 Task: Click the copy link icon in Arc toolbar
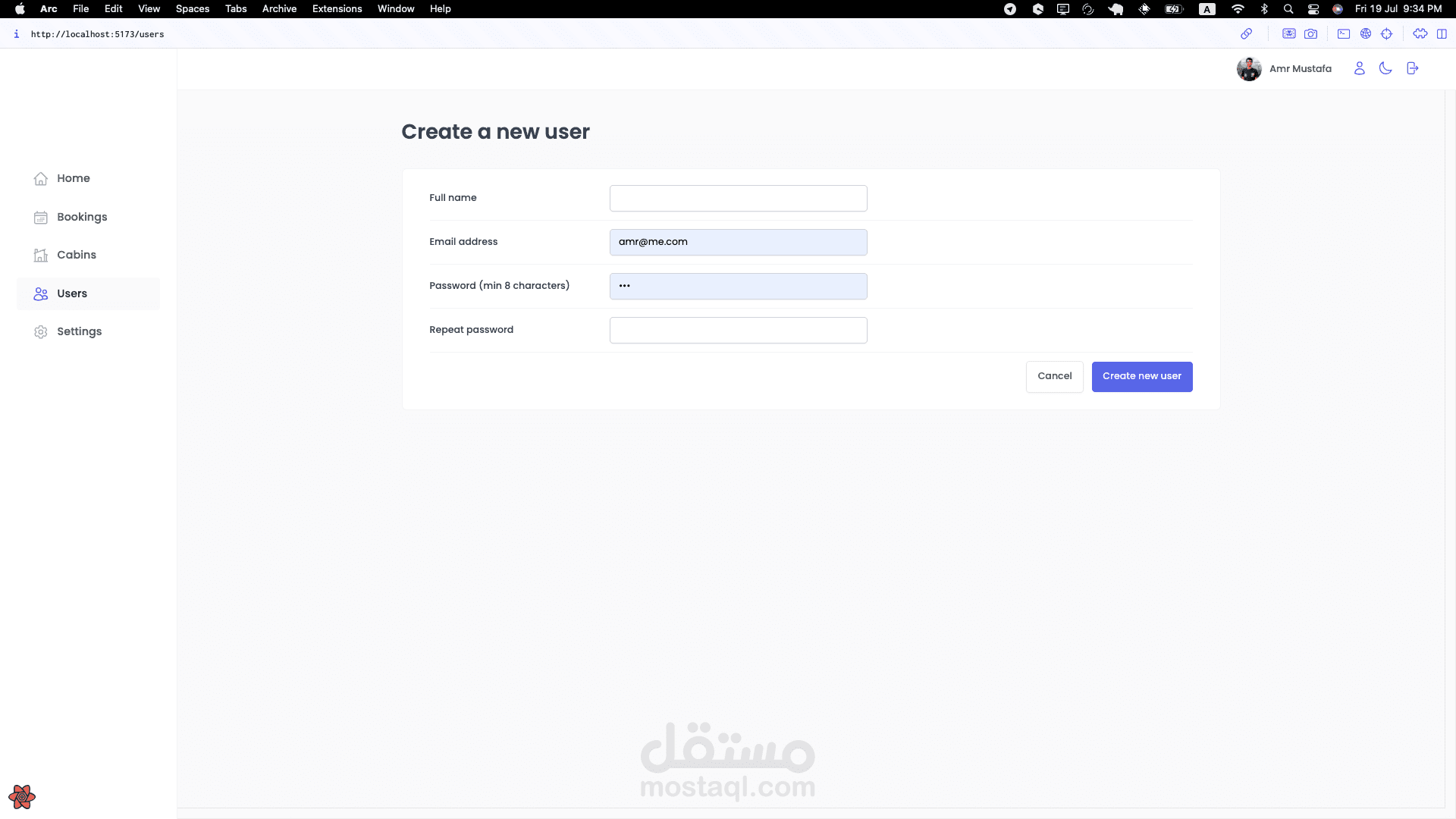click(1246, 33)
